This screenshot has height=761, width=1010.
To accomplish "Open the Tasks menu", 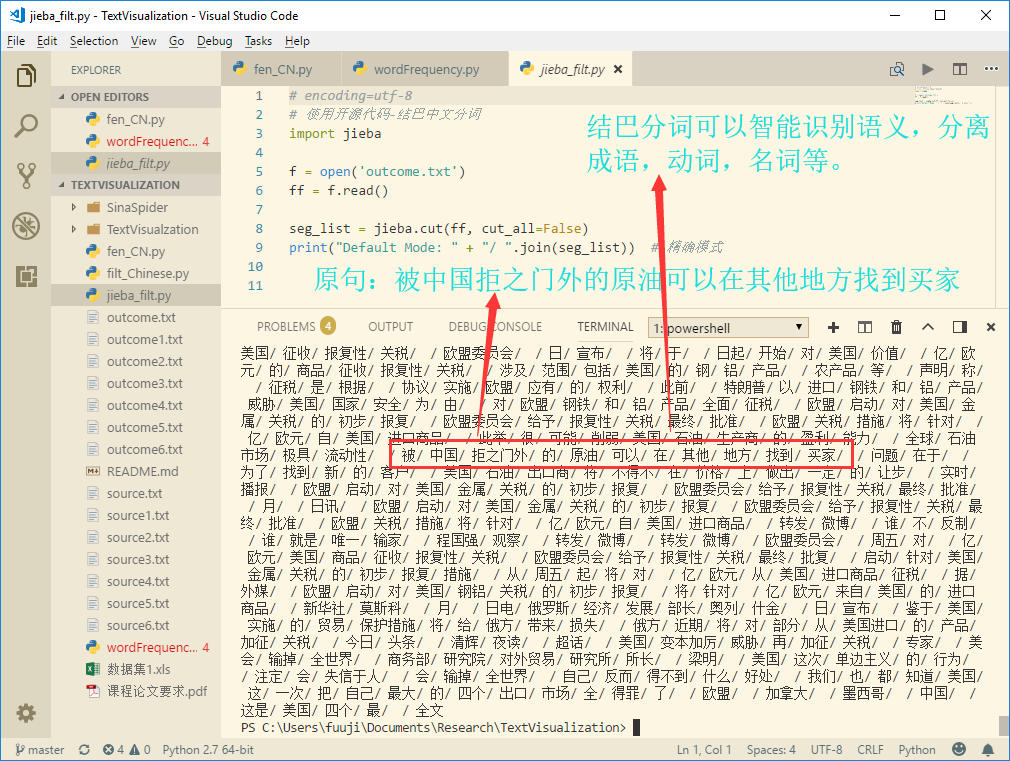I will click(x=258, y=41).
